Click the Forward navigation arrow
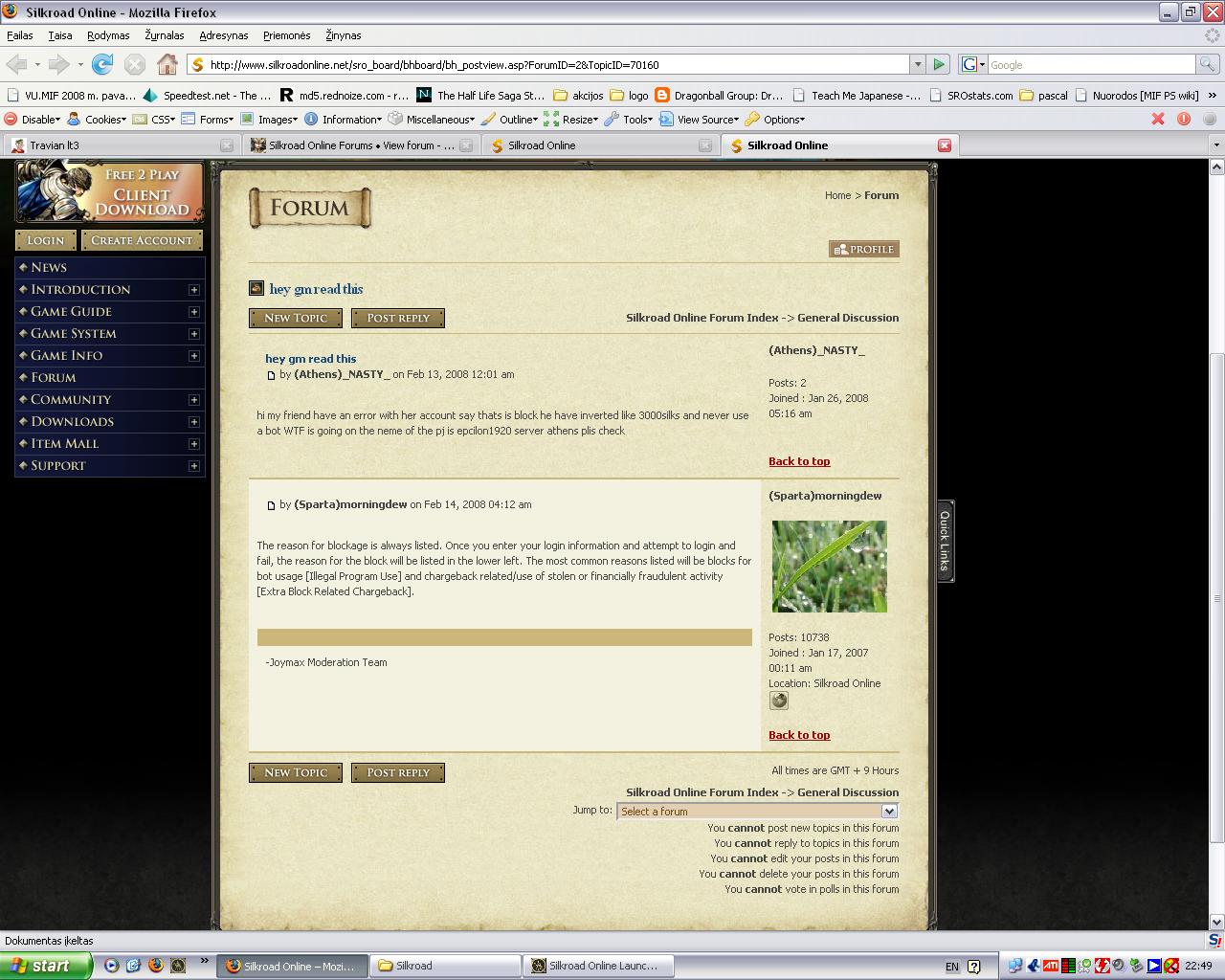The width and height of the screenshot is (1225, 980). tap(58, 64)
